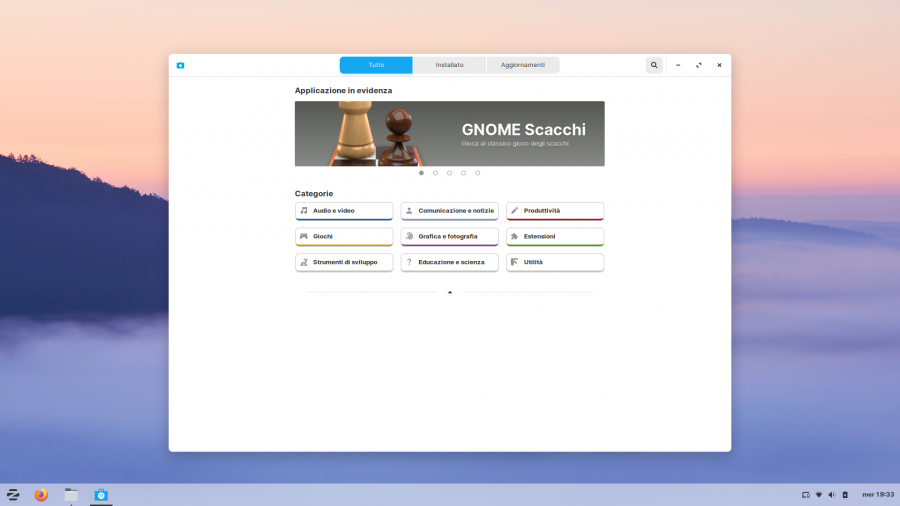Screen dimensions: 900x506
Task: Select the third carousel page dot
Action: coord(449,173)
